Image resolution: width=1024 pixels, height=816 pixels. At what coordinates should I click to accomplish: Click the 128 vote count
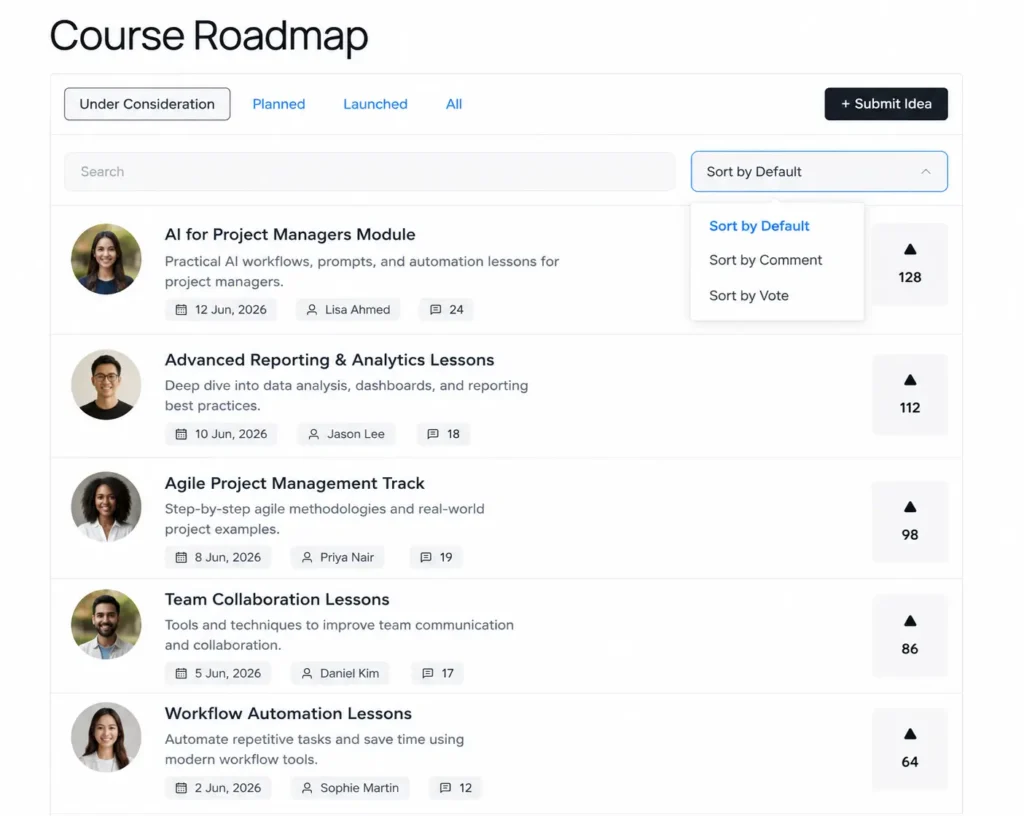point(910,277)
